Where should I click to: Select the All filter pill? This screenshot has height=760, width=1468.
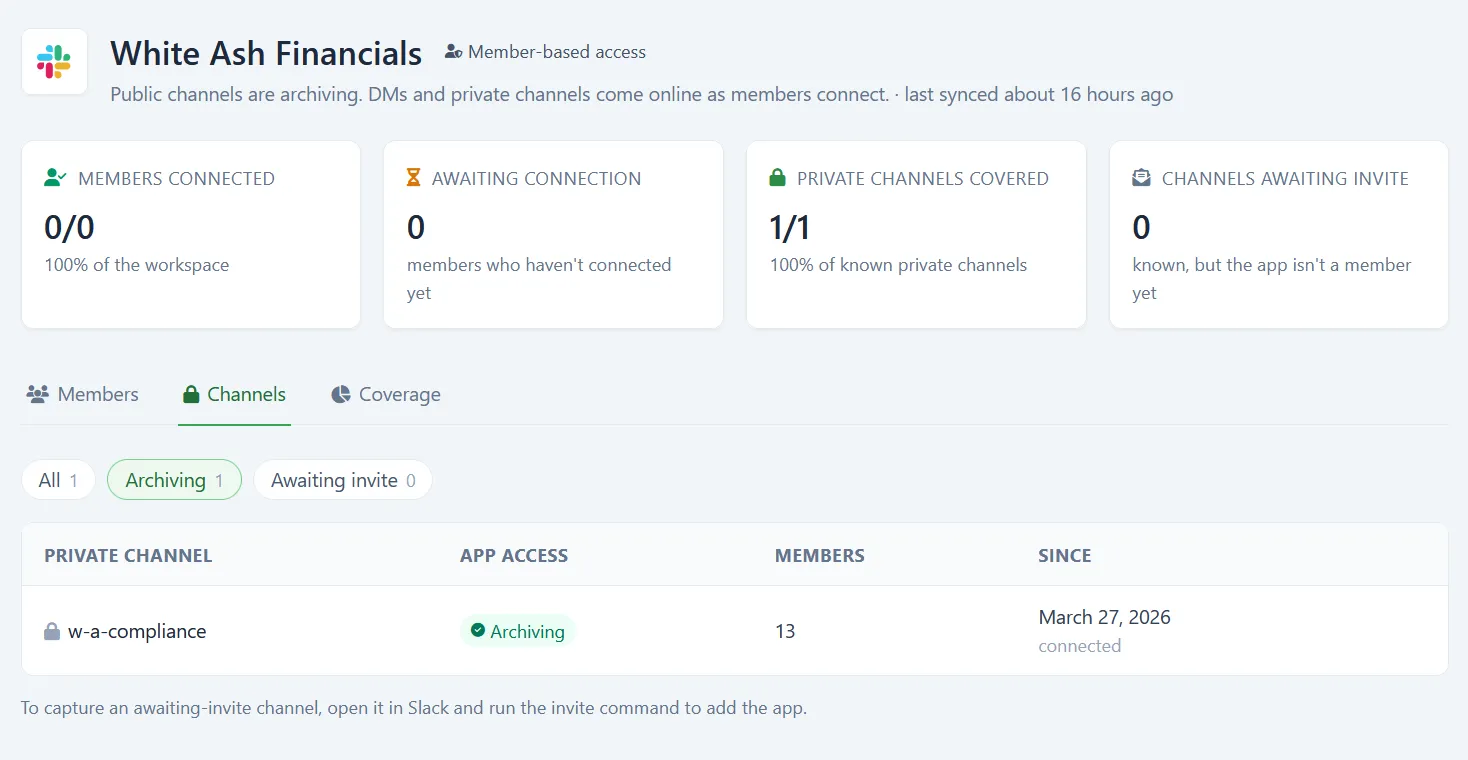(58, 480)
